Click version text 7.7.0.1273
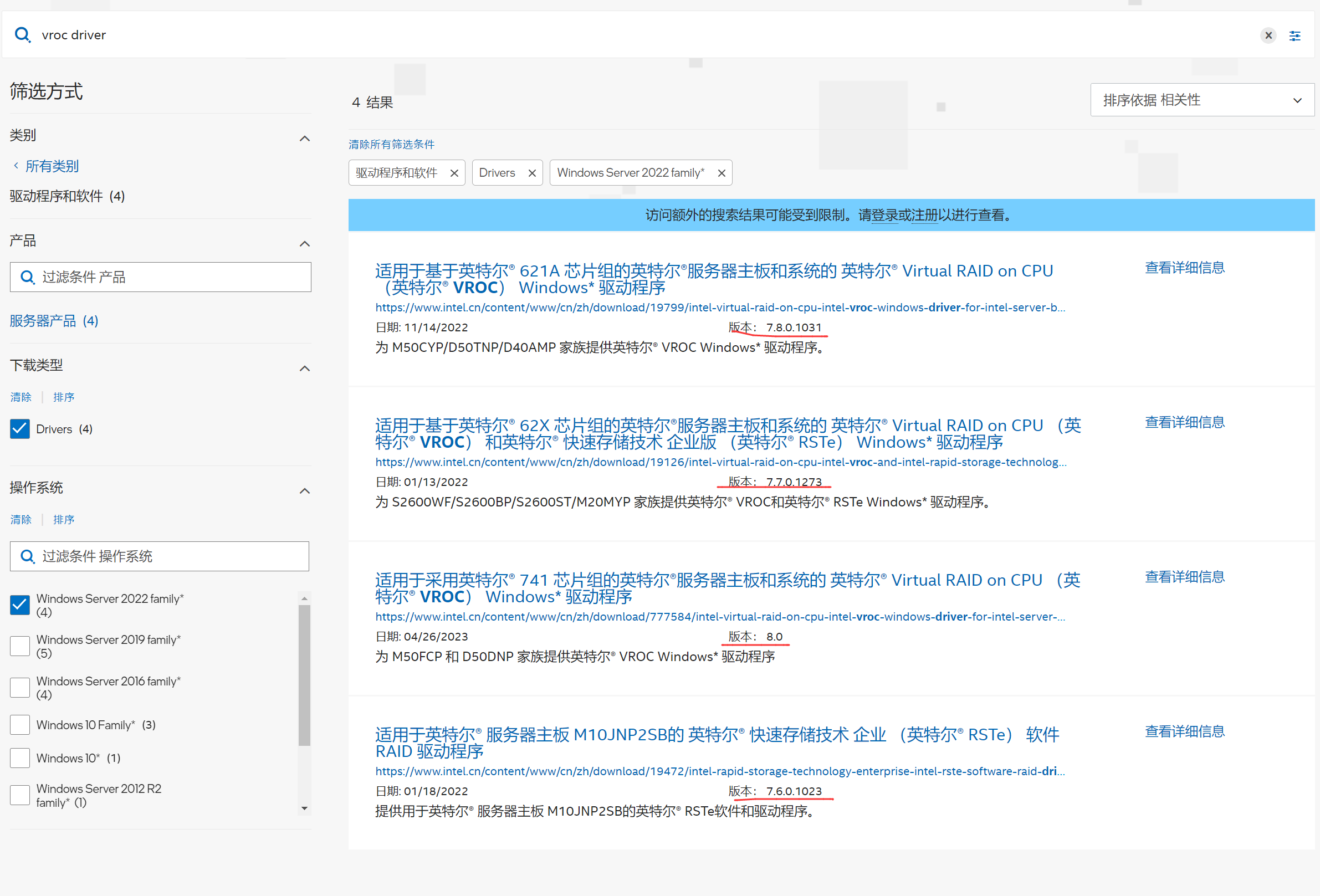Screen dimensions: 1320x896 pyautogui.click(x=794, y=482)
